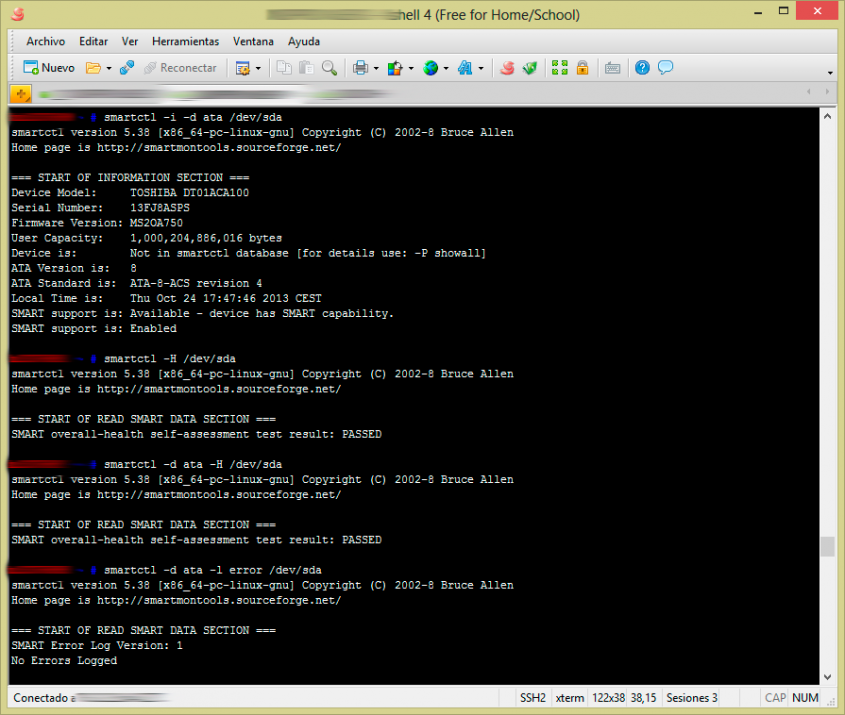Click the printer icon
Image resolution: width=845 pixels, height=715 pixels.
361,68
